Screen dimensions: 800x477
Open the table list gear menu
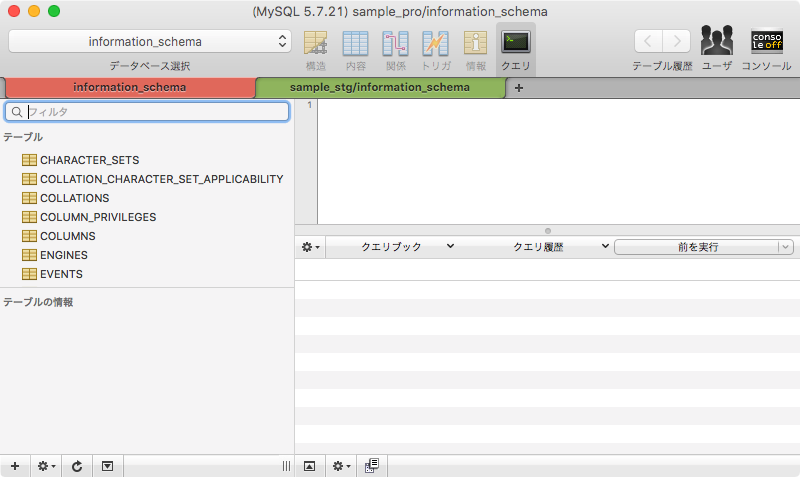(x=46, y=466)
